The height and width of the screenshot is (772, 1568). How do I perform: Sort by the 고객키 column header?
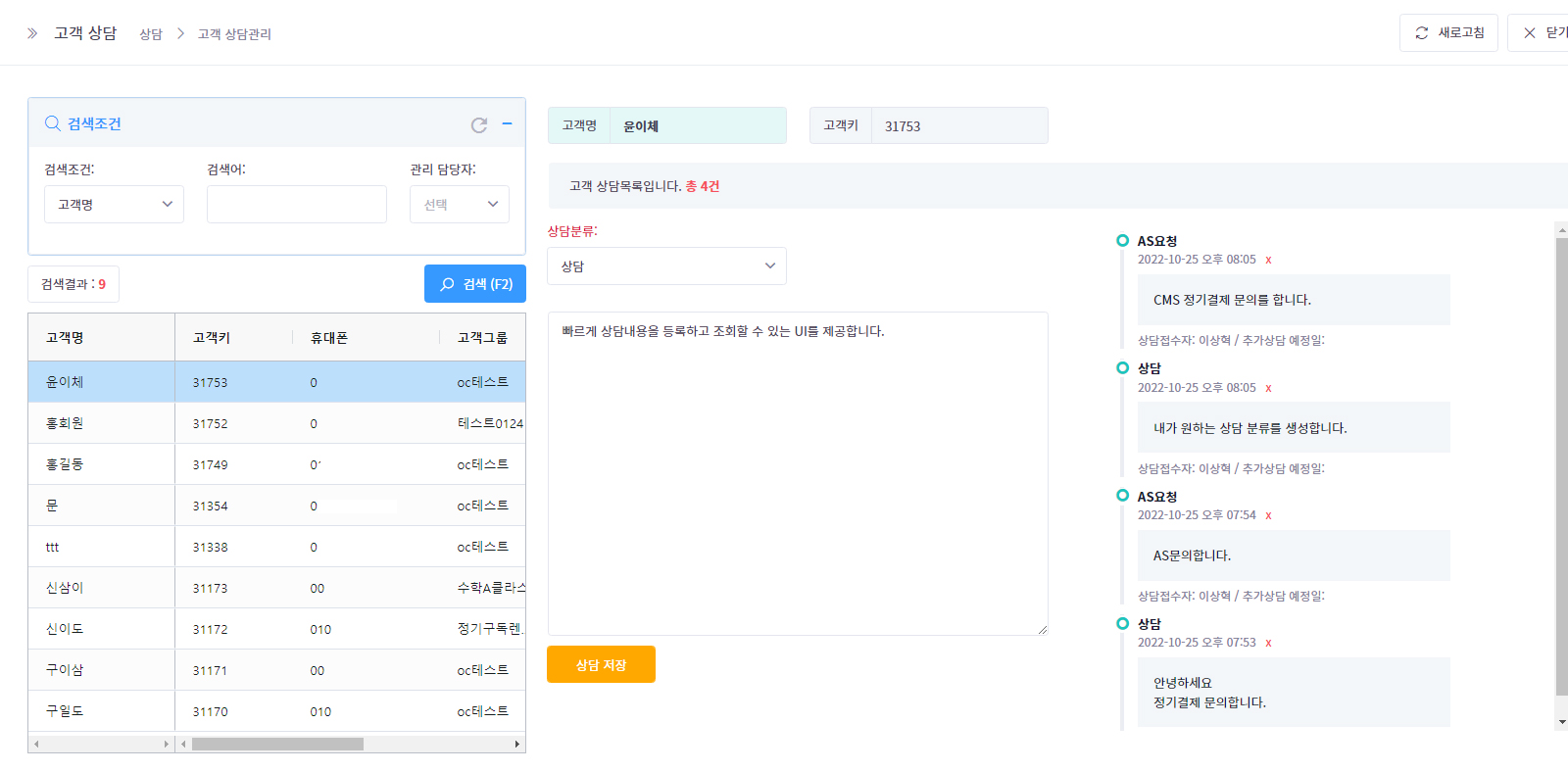point(212,338)
